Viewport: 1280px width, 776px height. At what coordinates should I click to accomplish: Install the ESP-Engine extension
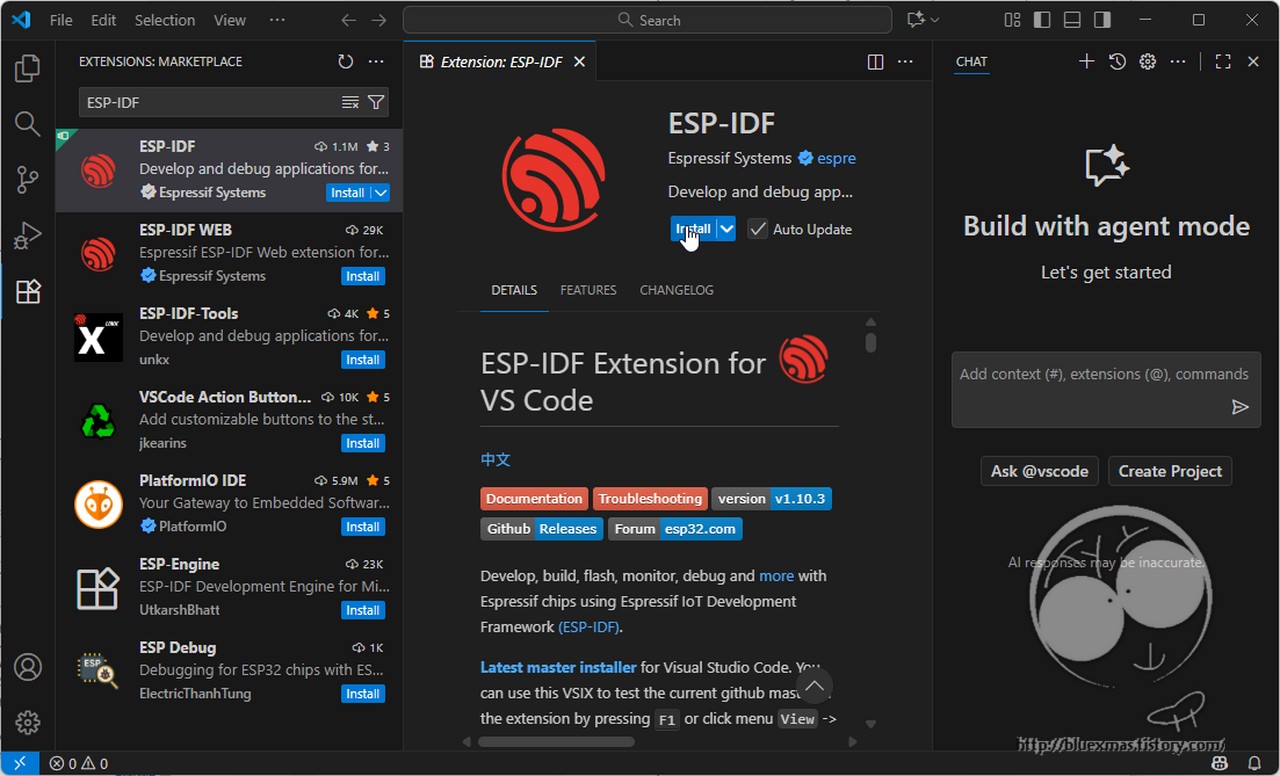point(363,610)
